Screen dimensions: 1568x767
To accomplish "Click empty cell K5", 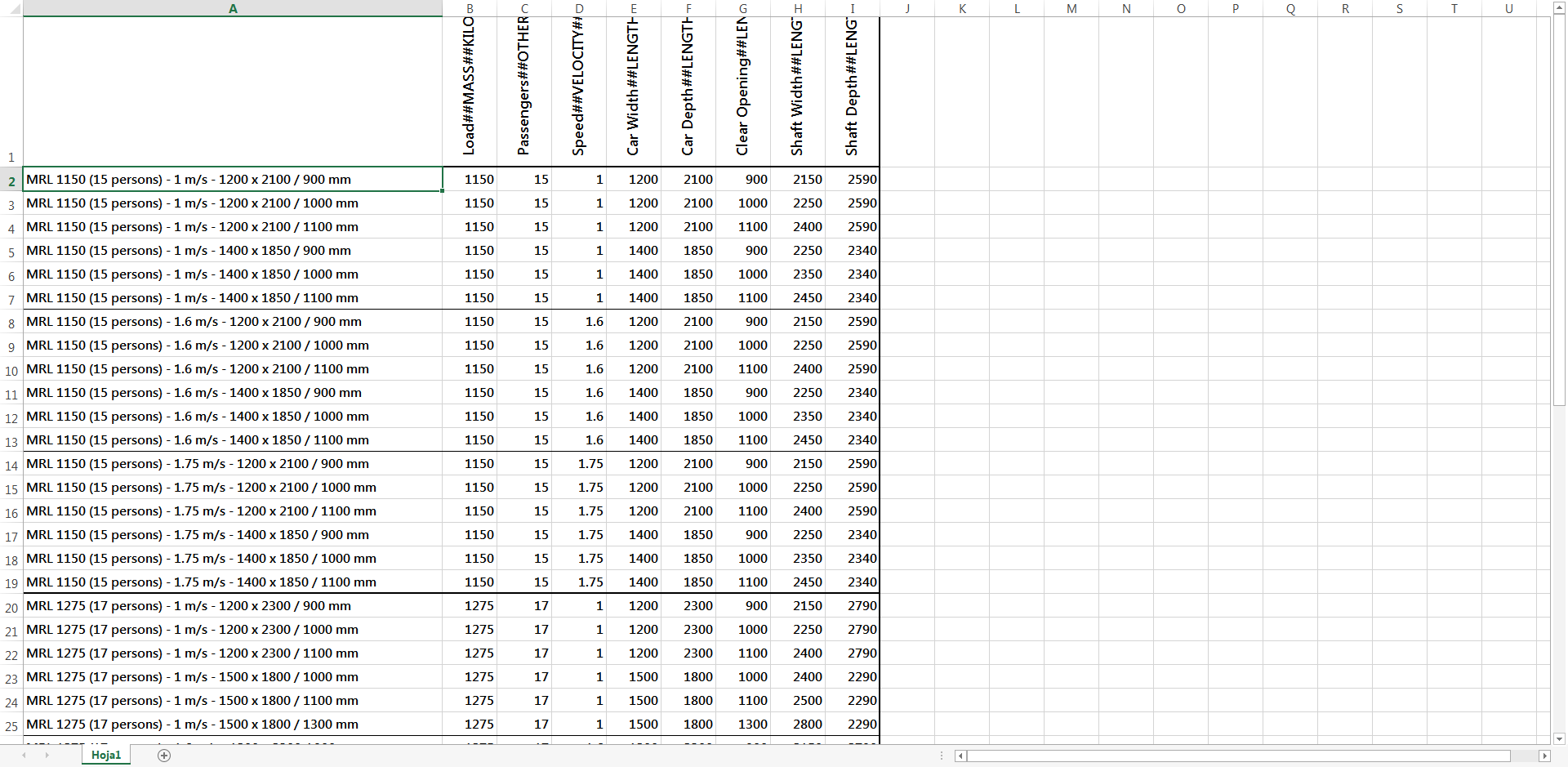I will pyautogui.click(x=962, y=250).
